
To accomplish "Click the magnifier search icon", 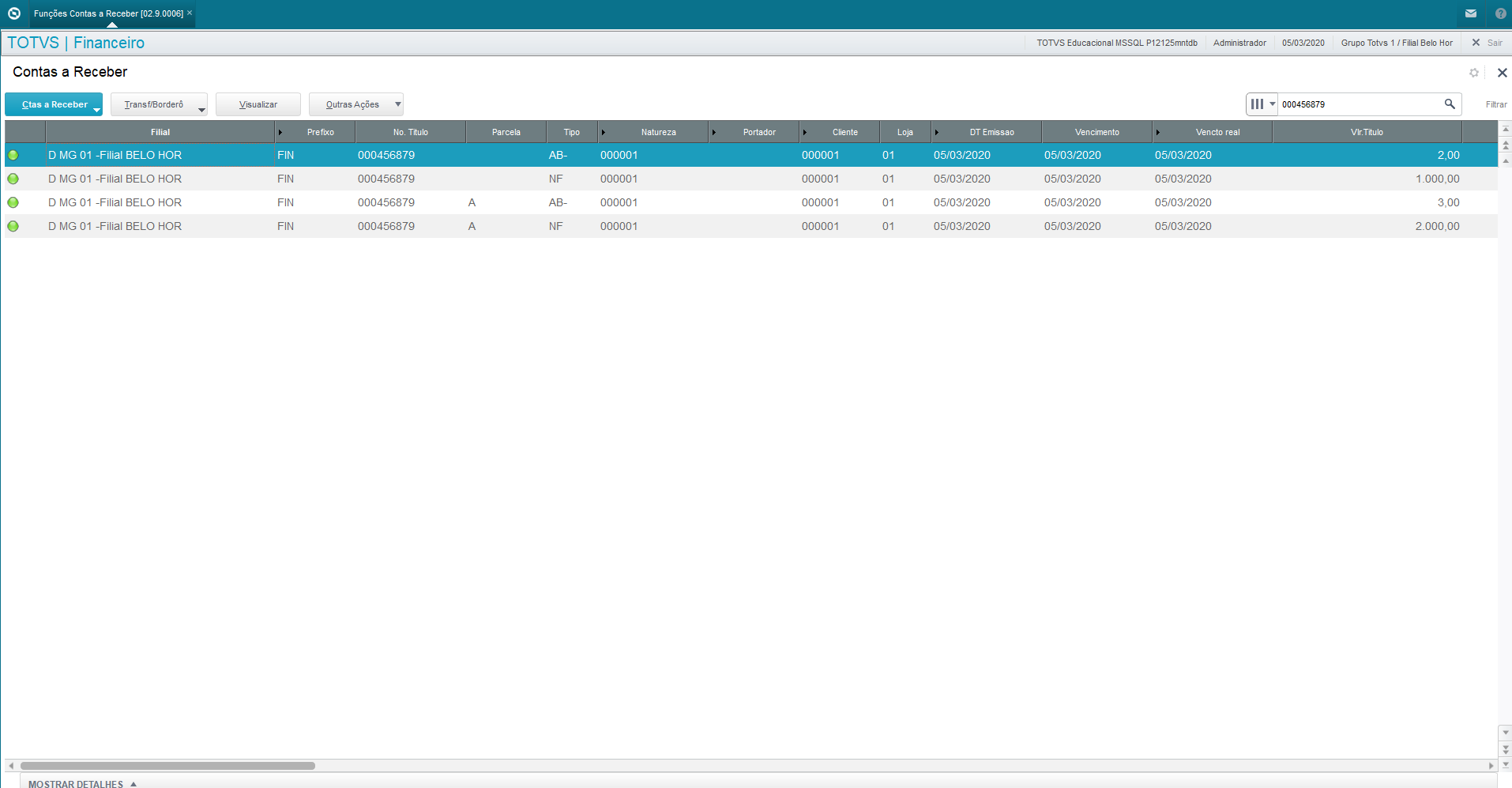I will point(1450,104).
